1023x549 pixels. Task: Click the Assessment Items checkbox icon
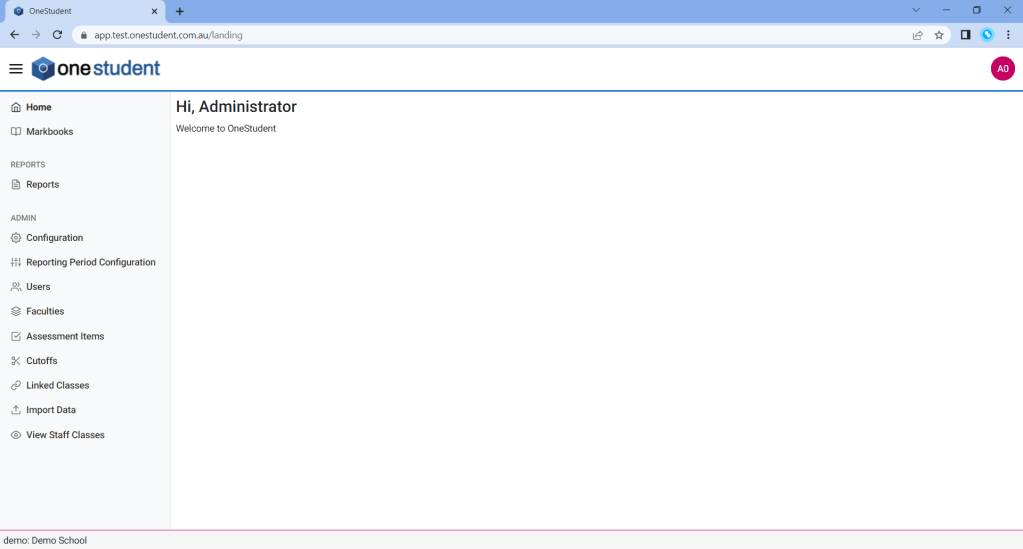click(x=16, y=337)
